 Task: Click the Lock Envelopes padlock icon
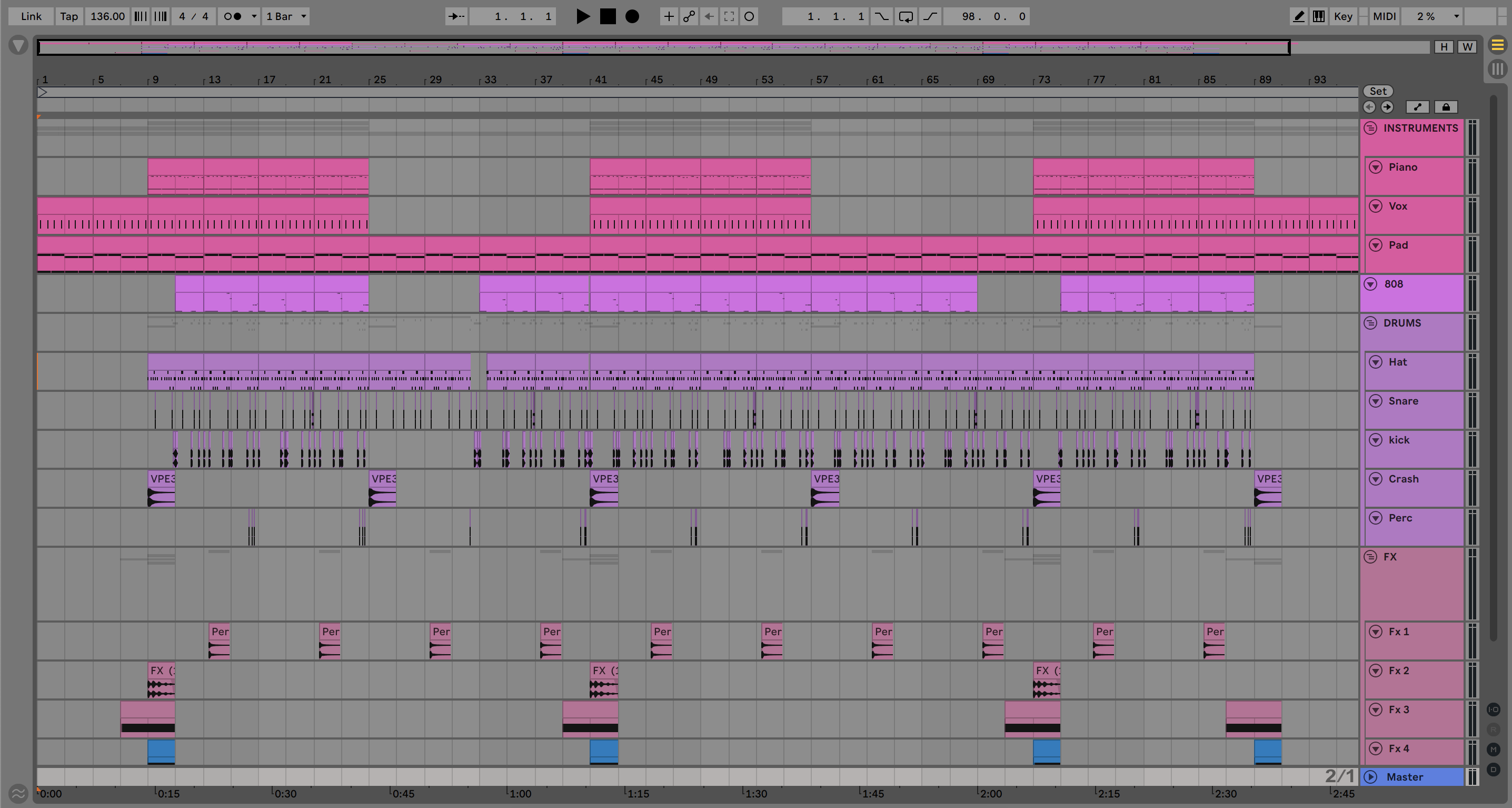point(1446,107)
